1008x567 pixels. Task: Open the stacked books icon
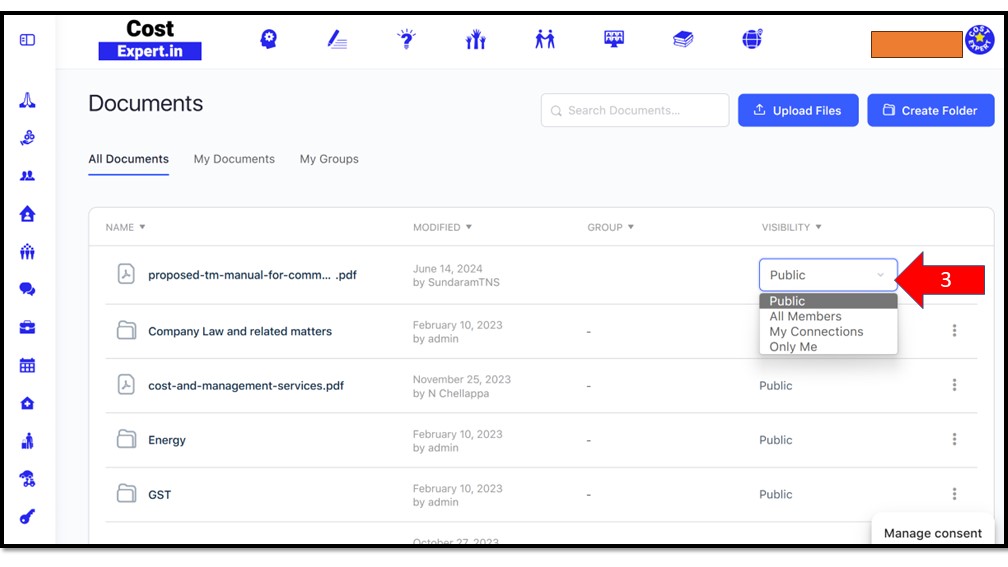click(683, 39)
